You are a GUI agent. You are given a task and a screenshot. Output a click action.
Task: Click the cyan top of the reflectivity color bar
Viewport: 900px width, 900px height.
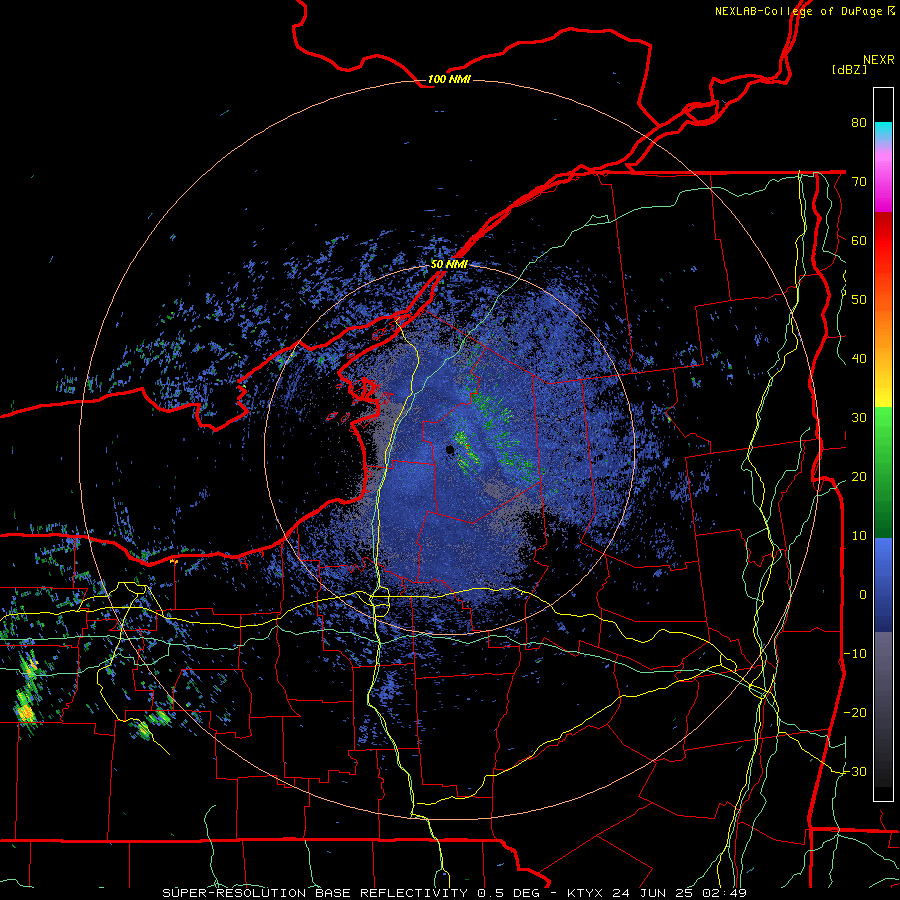click(883, 132)
